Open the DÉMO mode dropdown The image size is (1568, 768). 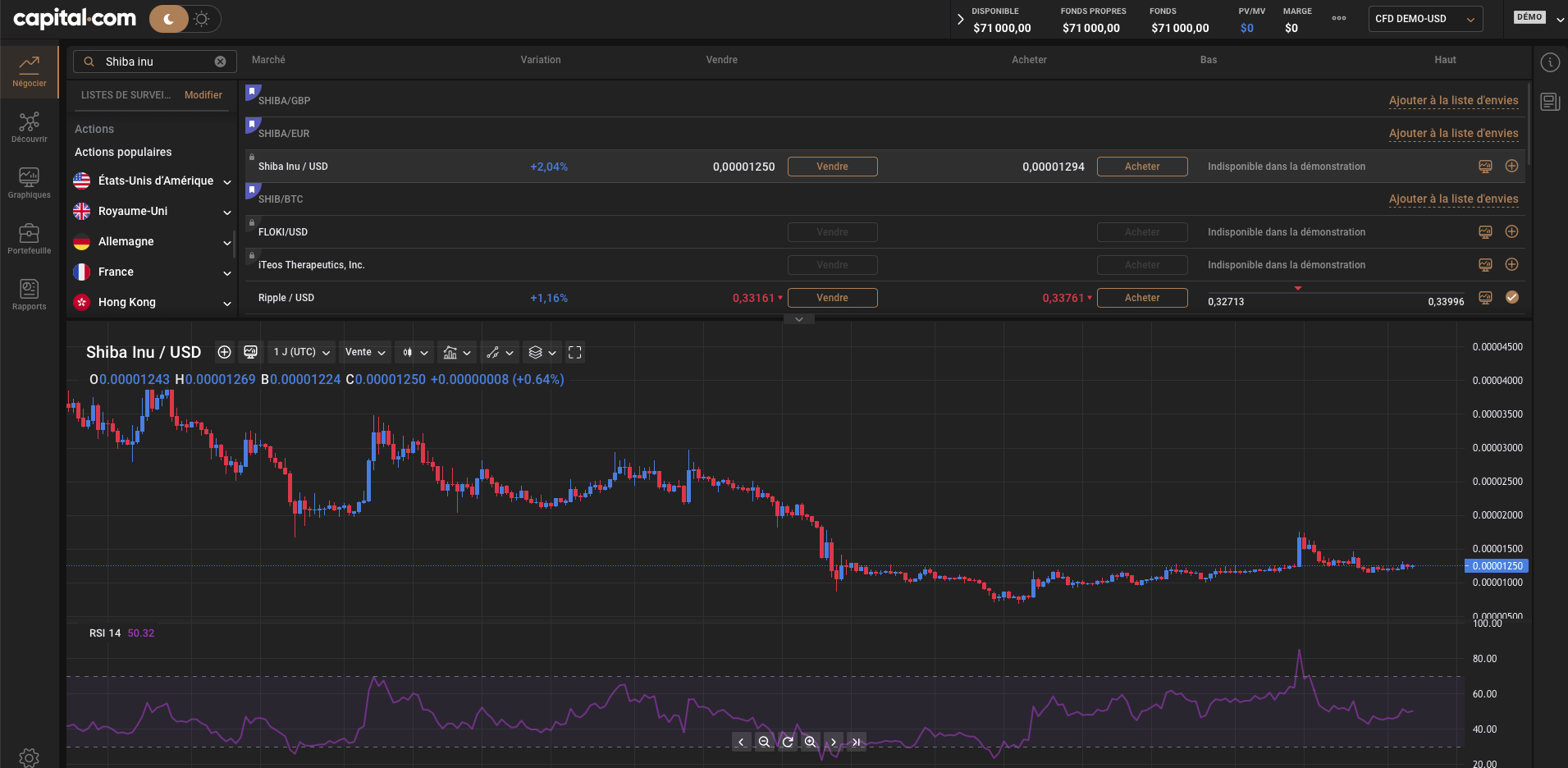tap(1538, 18)
